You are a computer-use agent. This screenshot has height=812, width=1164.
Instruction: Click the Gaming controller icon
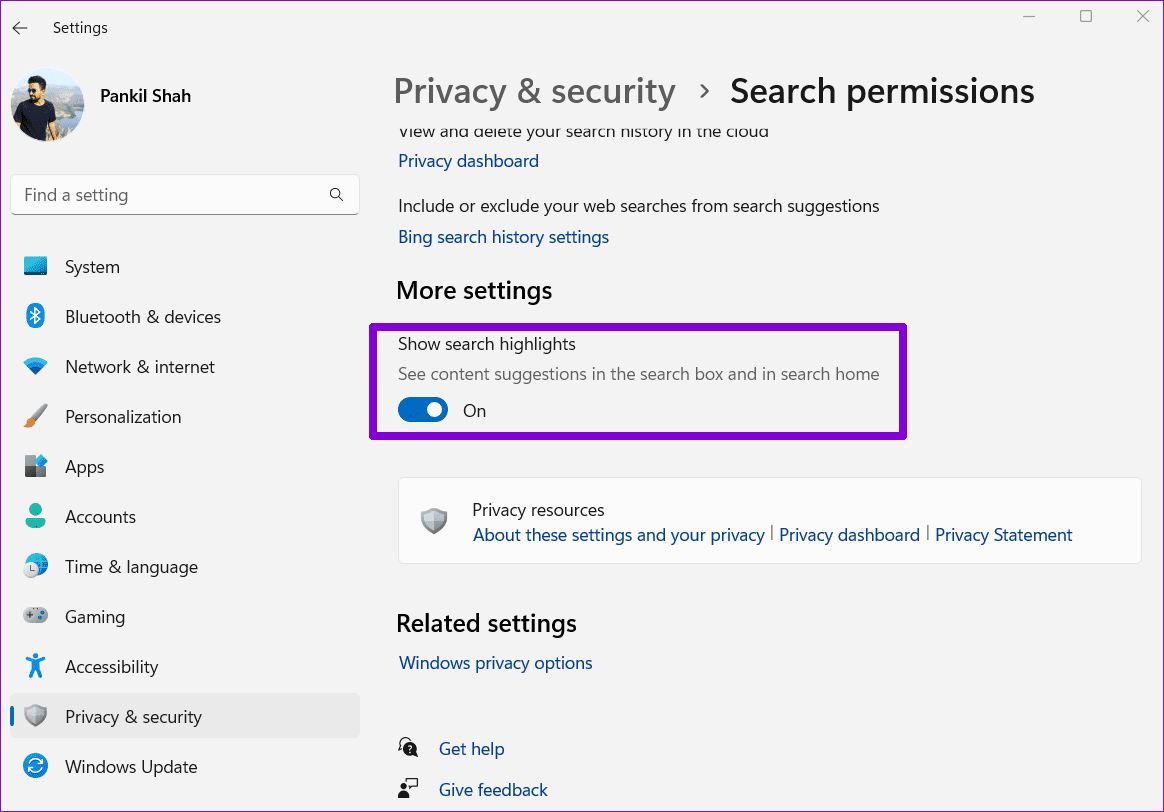[35, 616]
